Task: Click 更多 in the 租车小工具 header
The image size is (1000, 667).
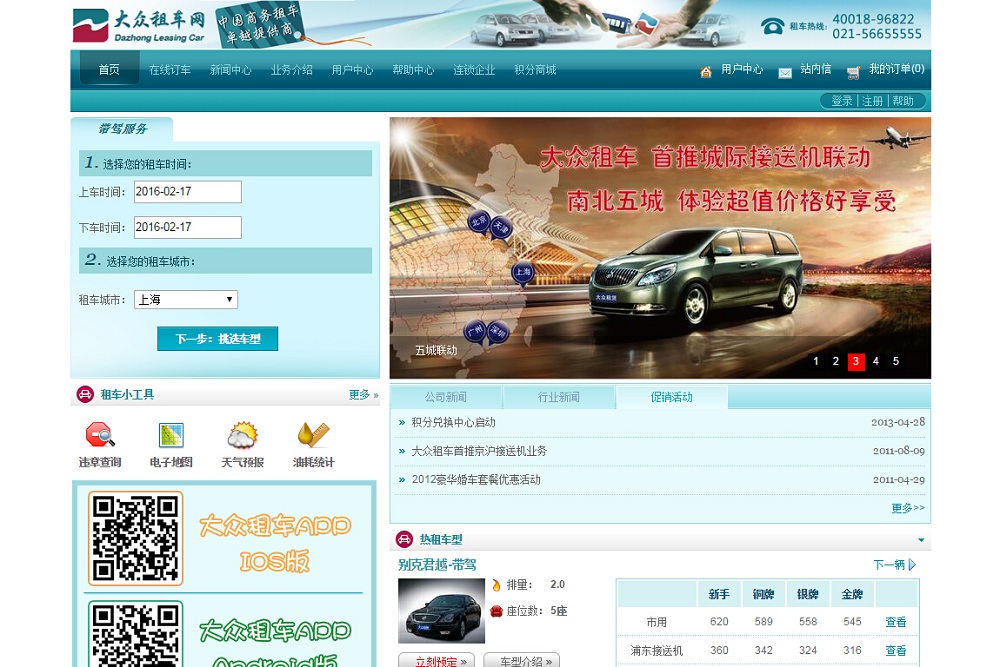Action: pyautogui.click(x=363, y=395)
